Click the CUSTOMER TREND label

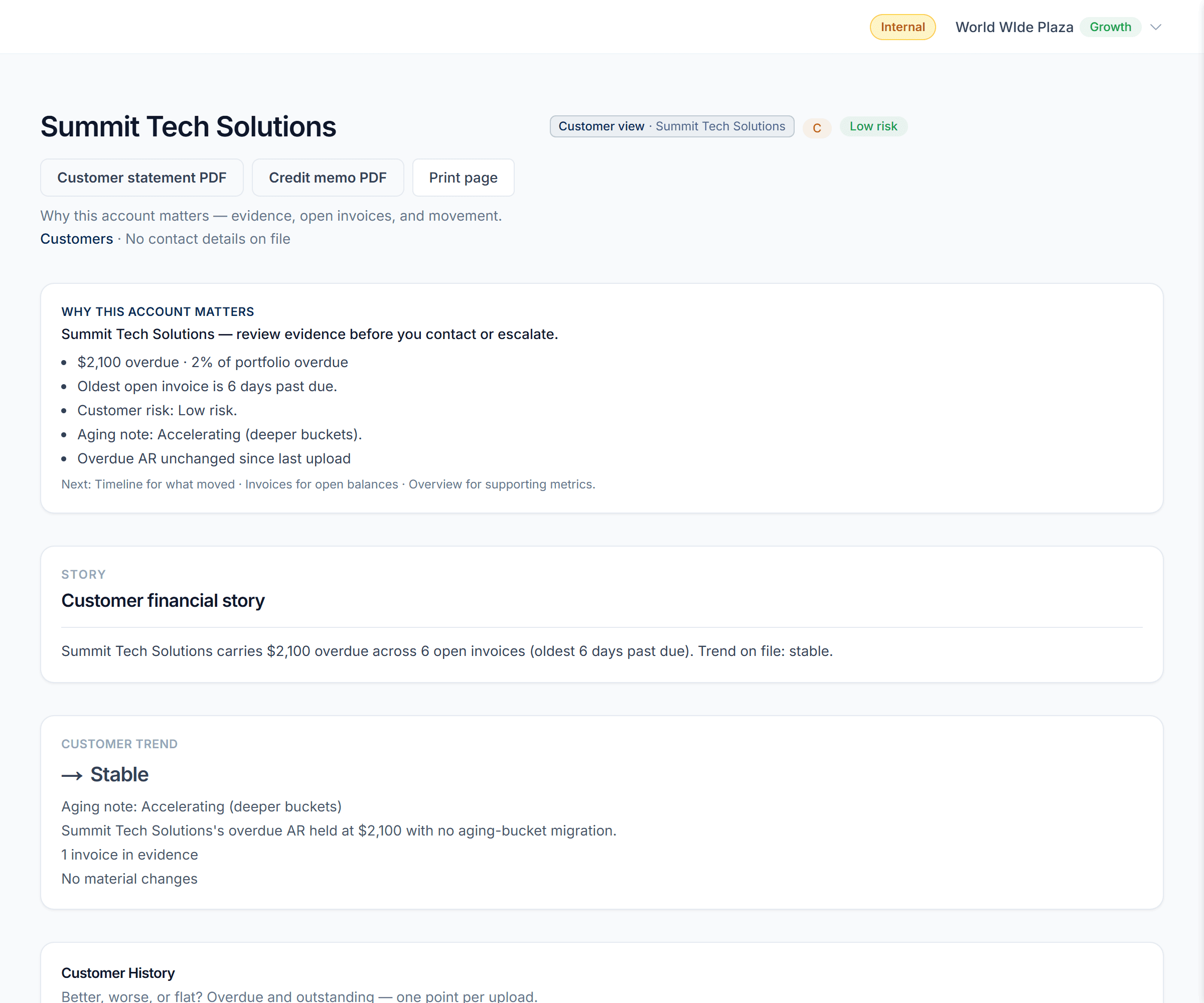tap(119, 744)
